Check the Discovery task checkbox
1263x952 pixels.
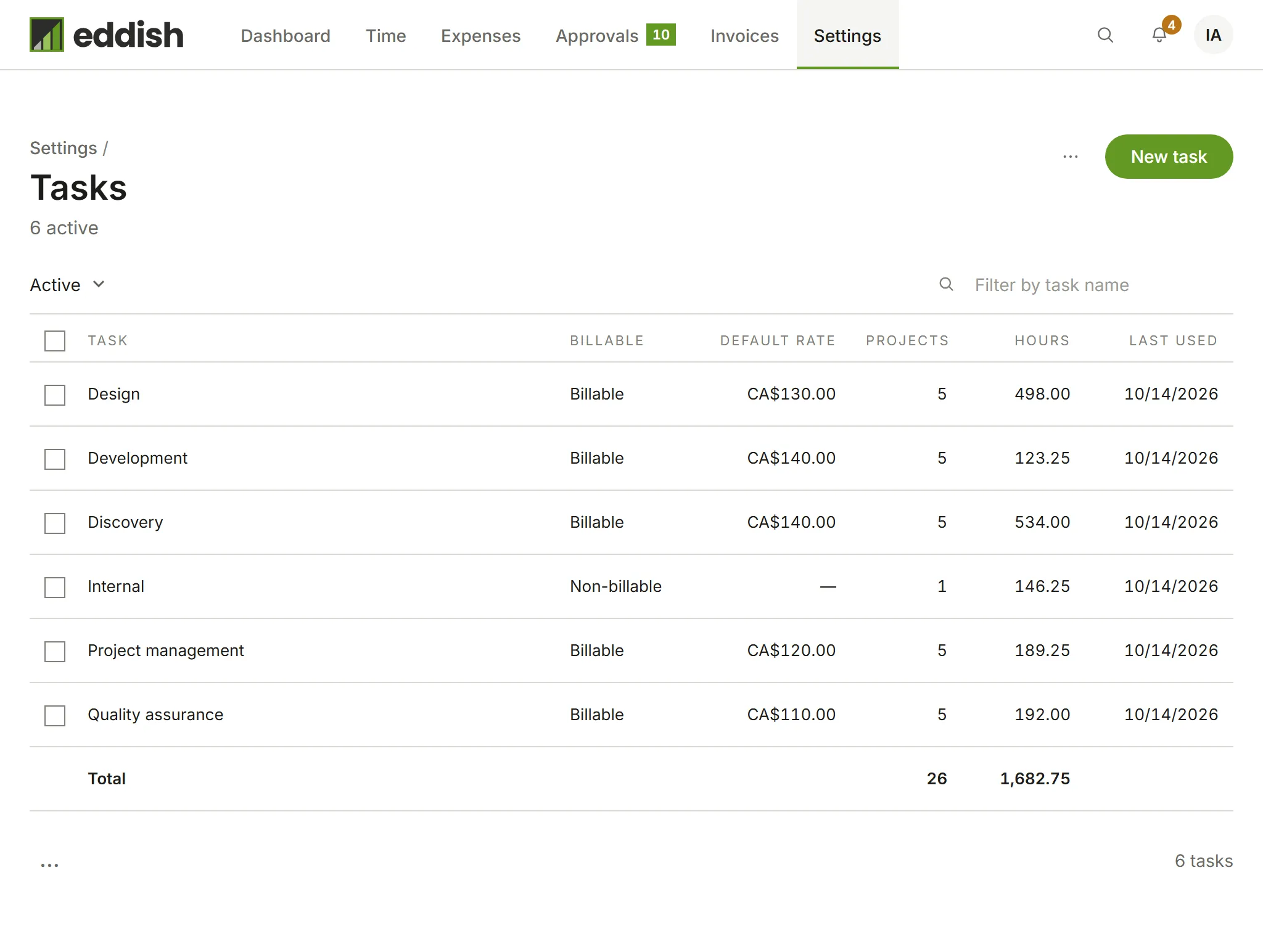click(x=55, y=523)
